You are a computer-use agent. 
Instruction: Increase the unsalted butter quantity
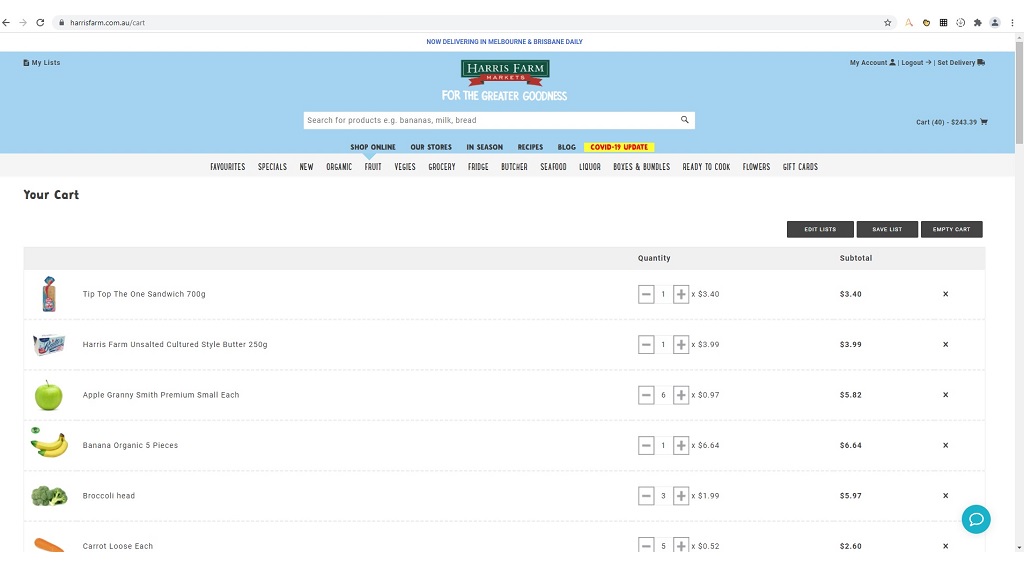point(681,345)
